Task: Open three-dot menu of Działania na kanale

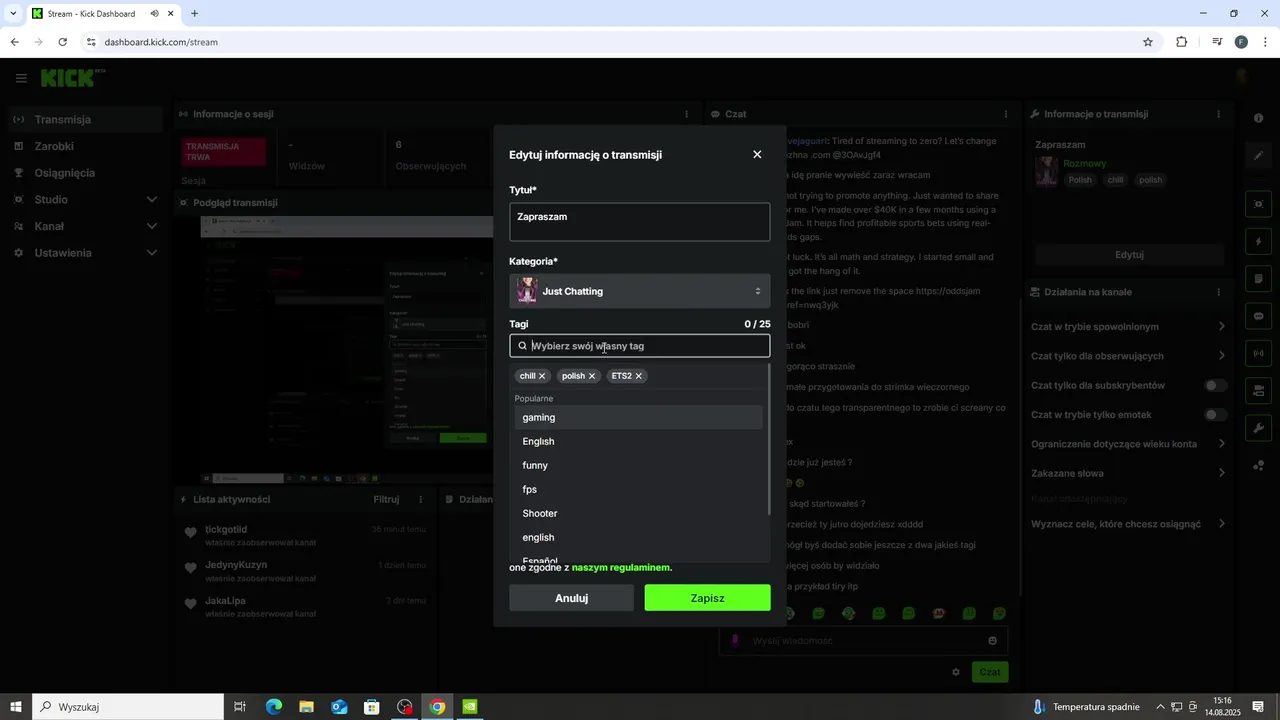Action: (x=1218, y=292)
